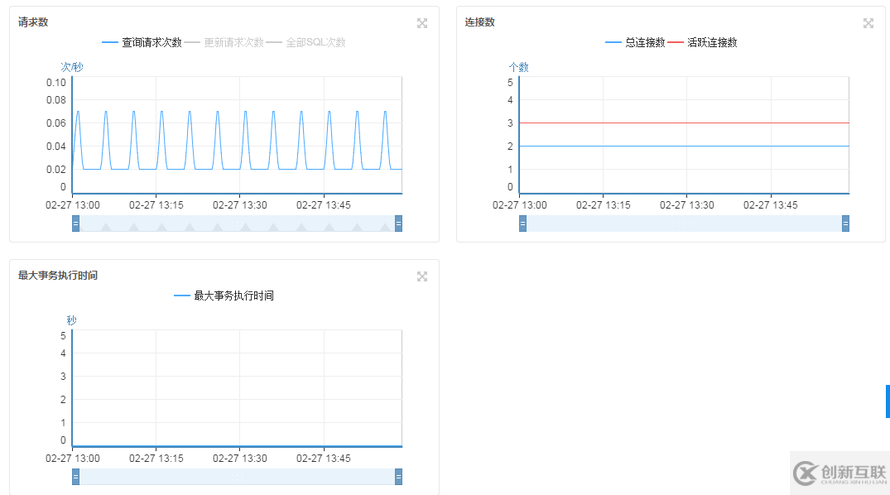The image size is (890, 495).
Task: Expand the 连接数 chart to fullscreen
Action: pos(868,23)
